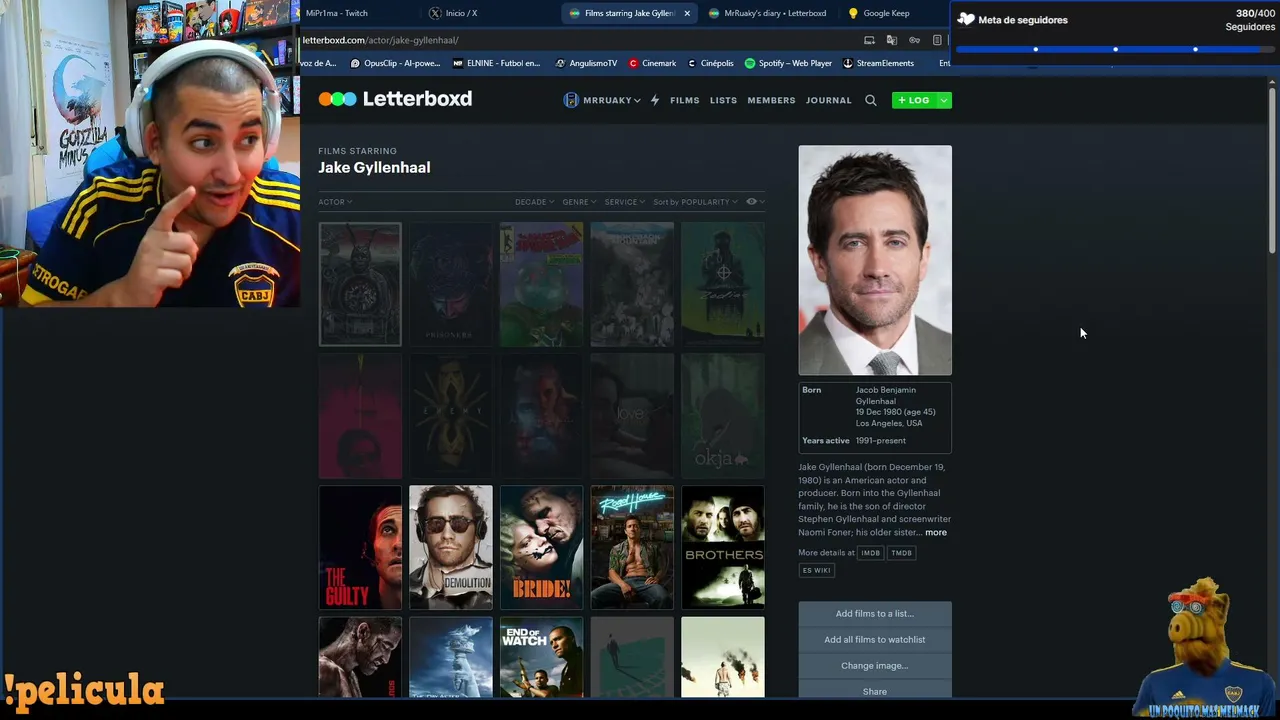Click the browser address bar URL
Image resolution: width=1280 pixels, height=720 pixels.
coord(381,40)
